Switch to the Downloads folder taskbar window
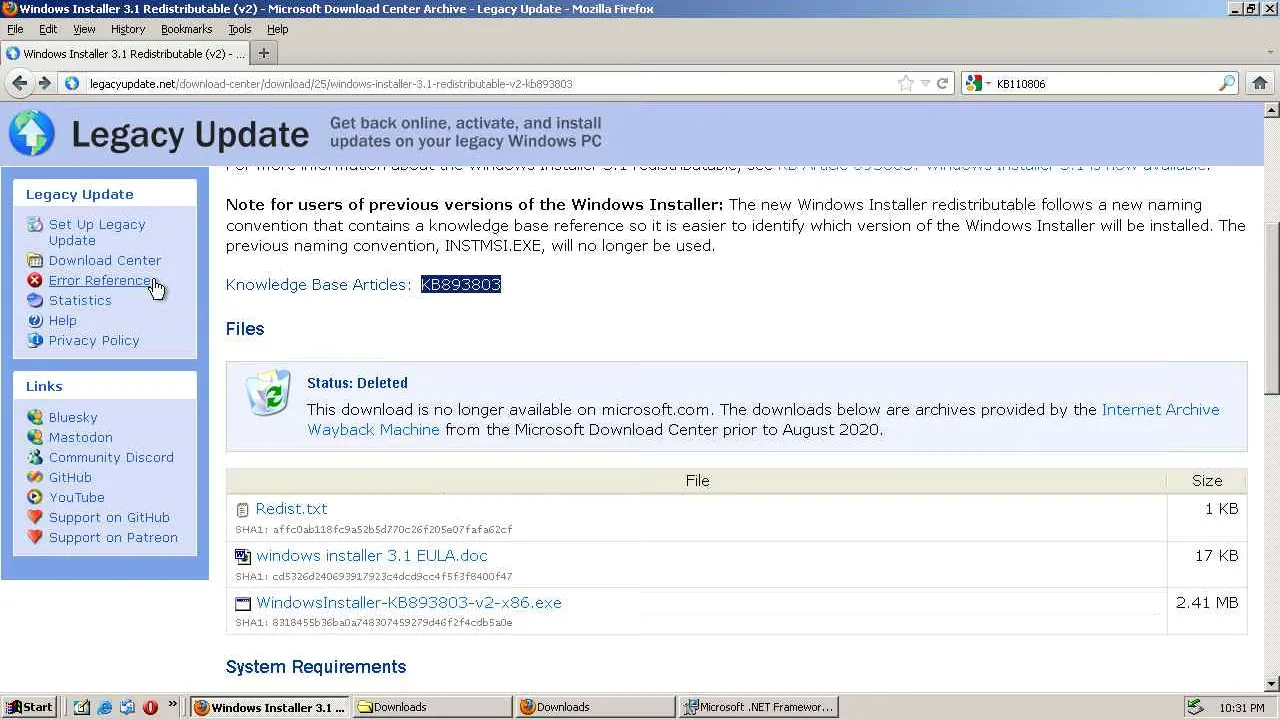Viewport: 1280px width, 720px height. pos(434,707)
